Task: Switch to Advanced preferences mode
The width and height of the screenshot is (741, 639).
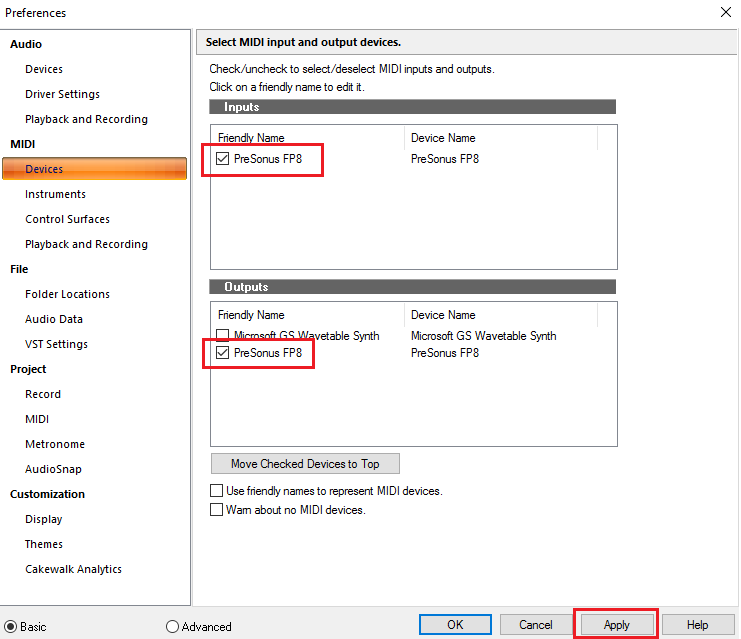Action: (x=172, y=627)
